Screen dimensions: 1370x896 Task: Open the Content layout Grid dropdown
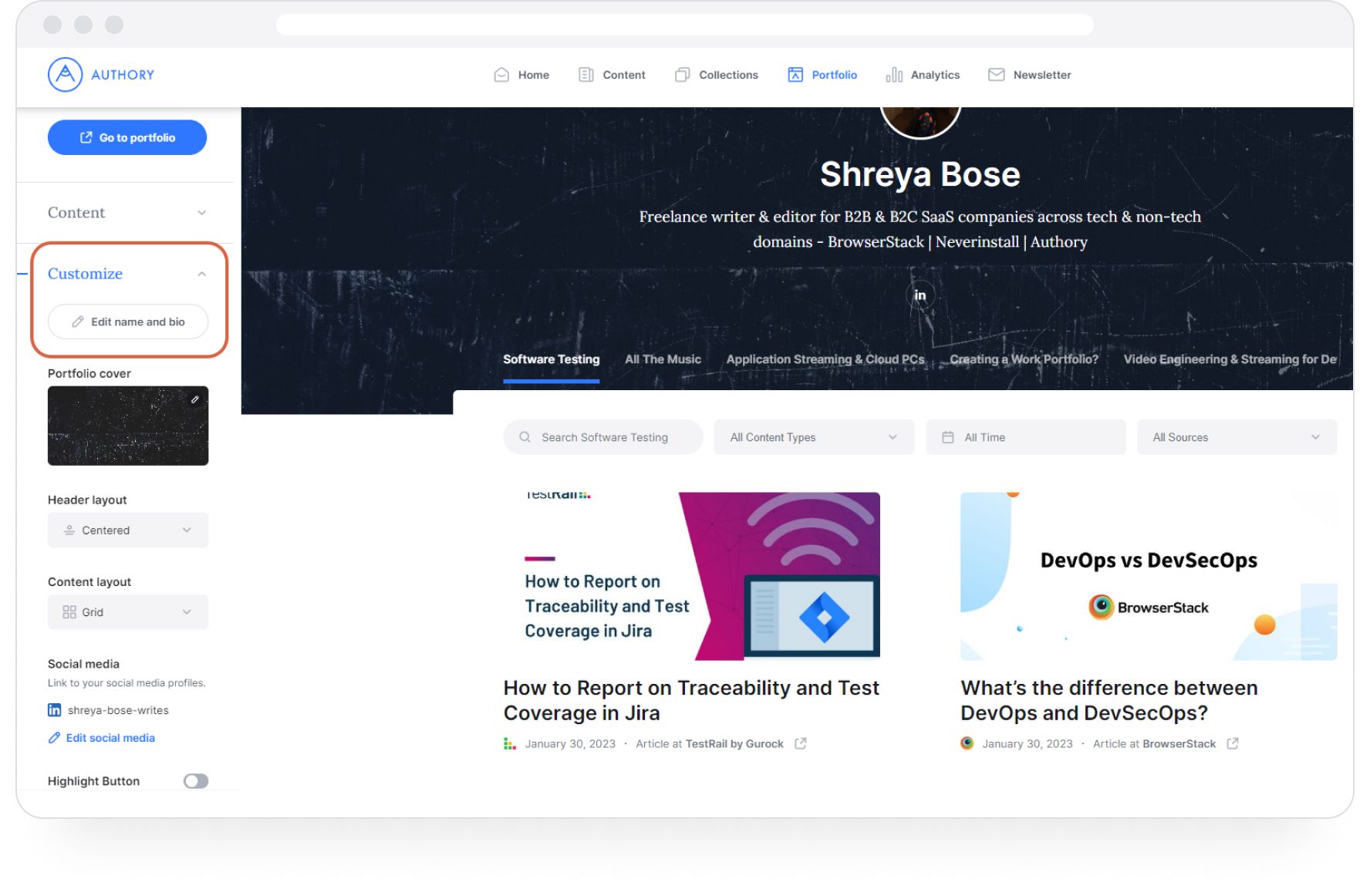pyautogui.click(x=128, y=611)
